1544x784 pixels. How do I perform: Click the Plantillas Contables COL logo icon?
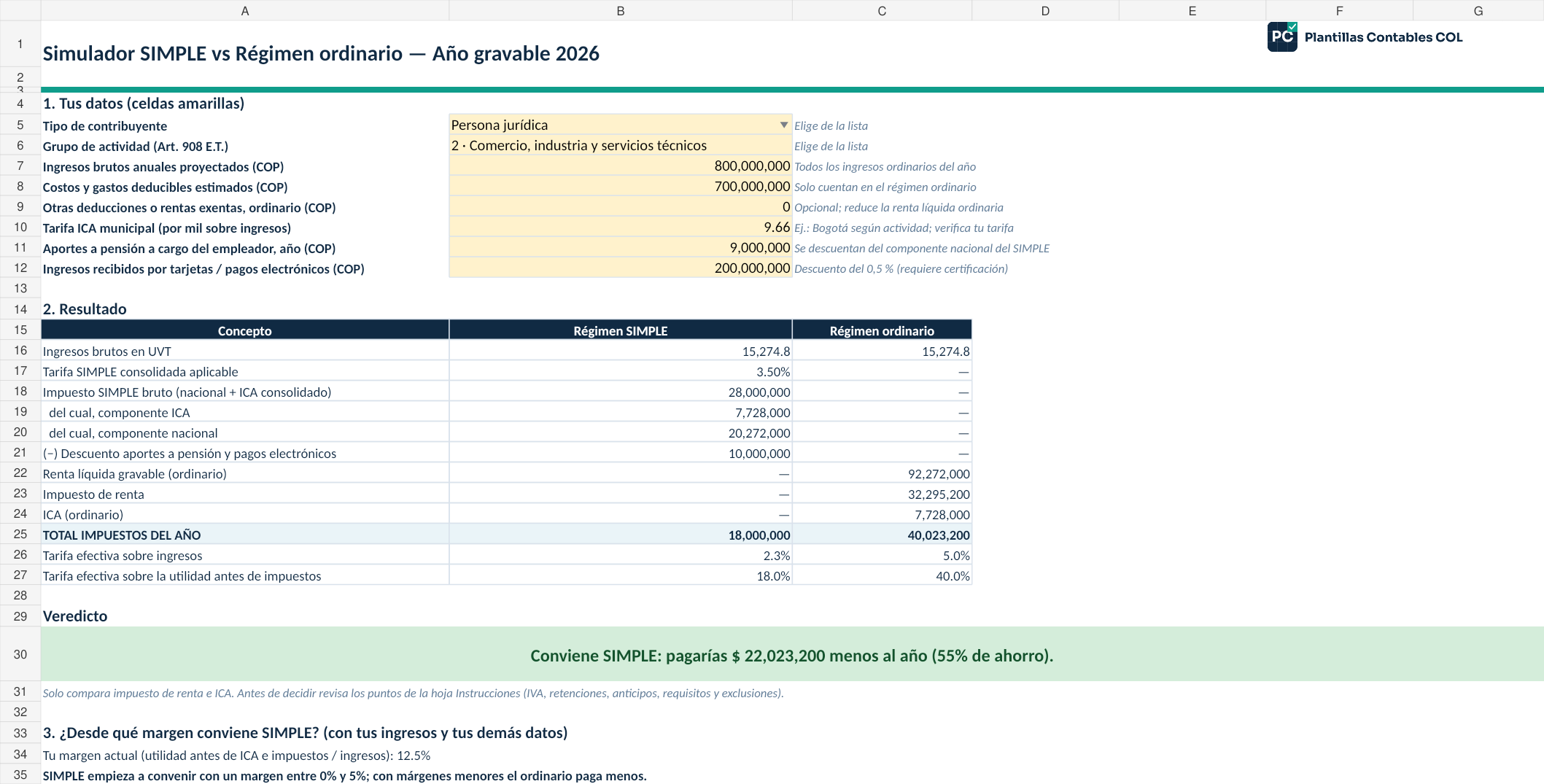[x=1282, y=36]
